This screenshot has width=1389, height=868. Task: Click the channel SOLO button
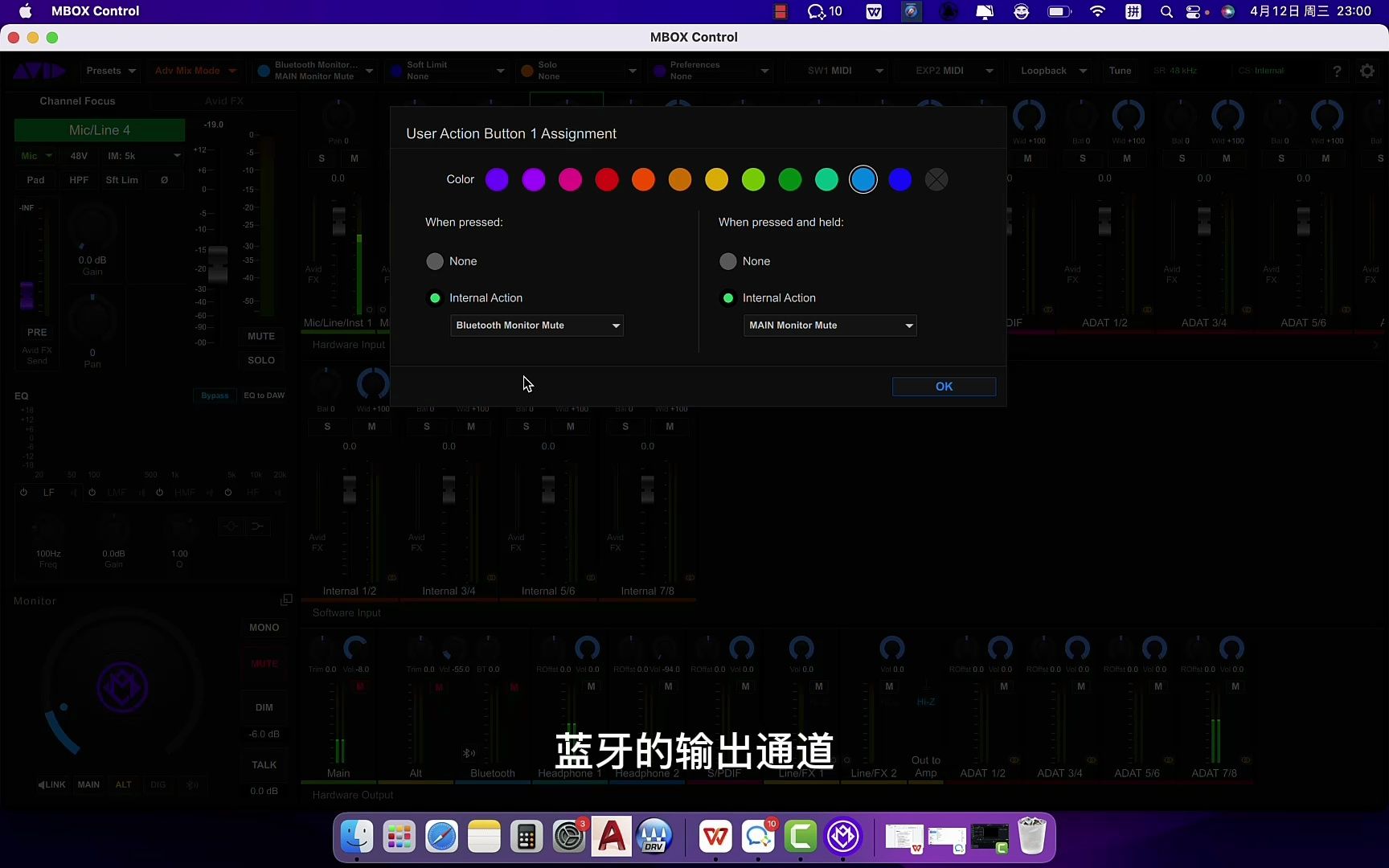[x=261, y=360]
